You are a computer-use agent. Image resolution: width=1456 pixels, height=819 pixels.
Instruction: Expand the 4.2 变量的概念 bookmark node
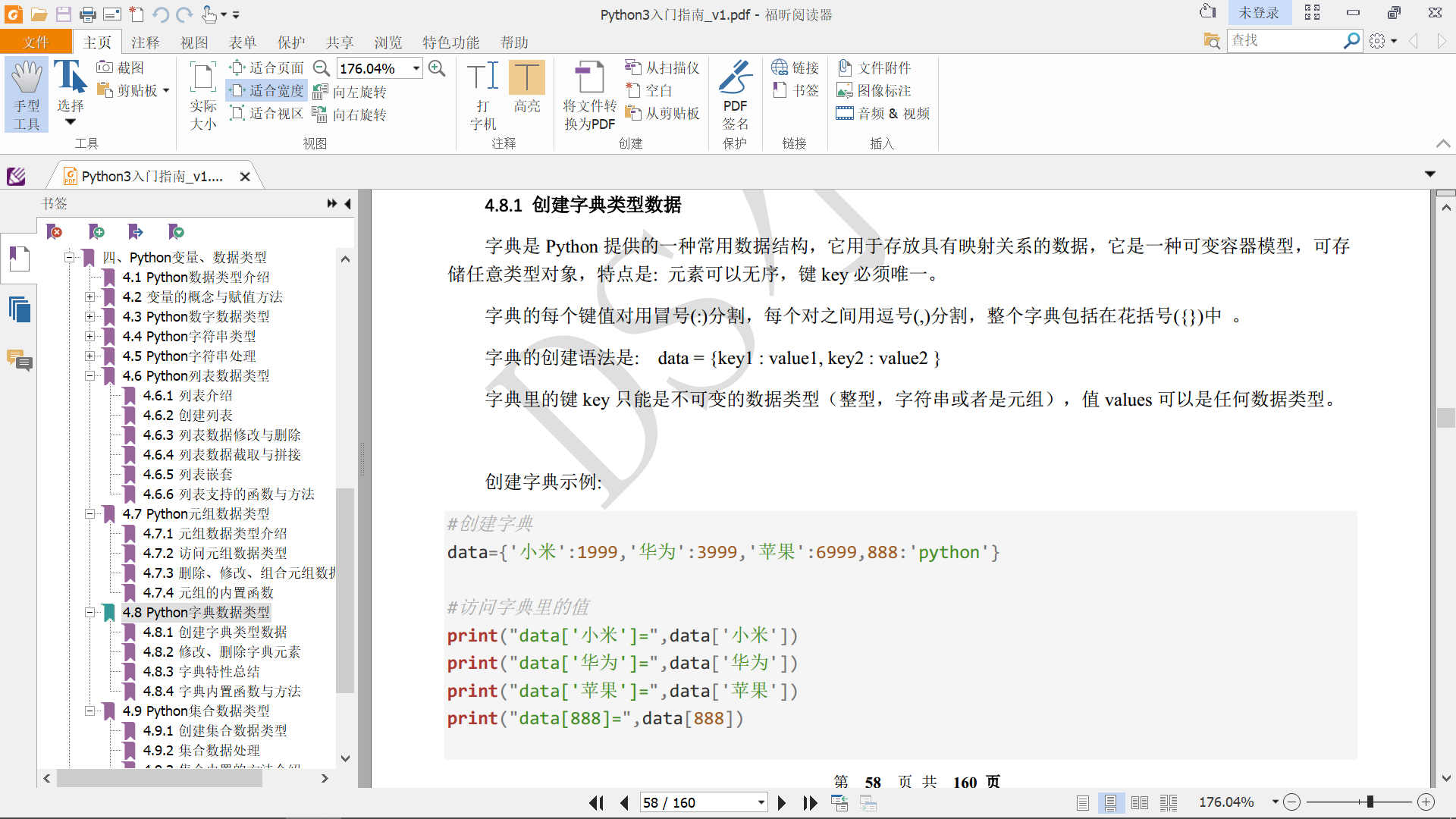89,297
